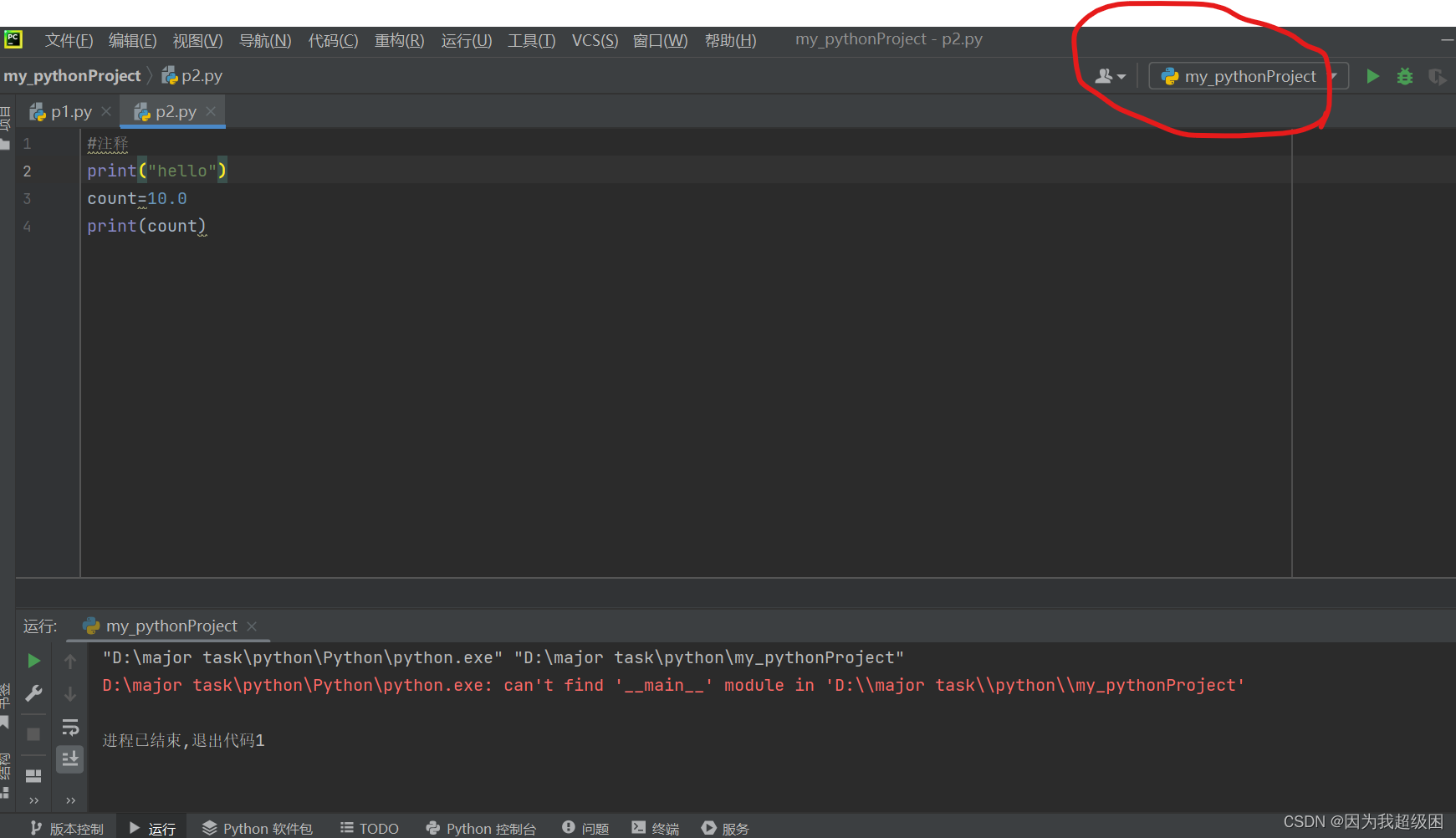The width and height of the screenshot is (1456, 838).
Task: Open the 运行(U) menu
Action: 466,40
